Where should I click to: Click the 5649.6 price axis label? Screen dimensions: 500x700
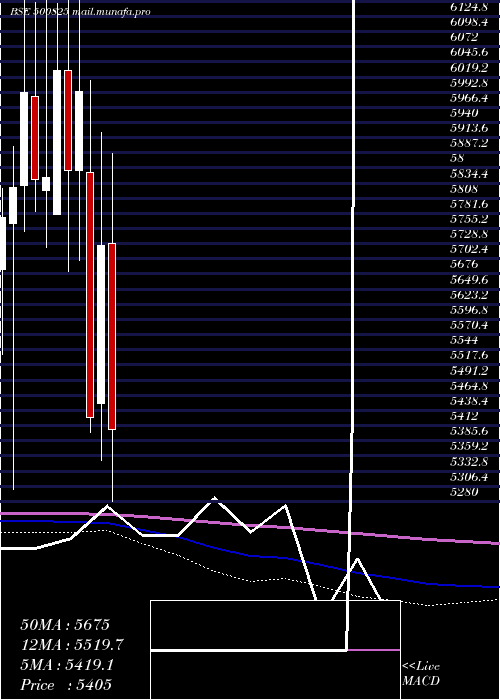[x=469, y=280]
